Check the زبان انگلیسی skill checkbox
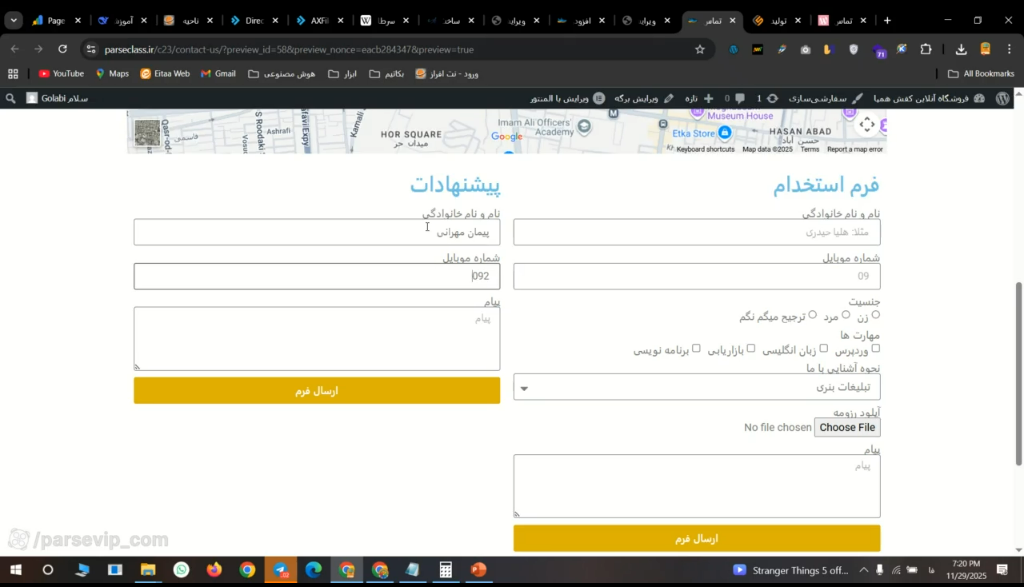Viewport: 1024px width, 587px height. (824, 348)
